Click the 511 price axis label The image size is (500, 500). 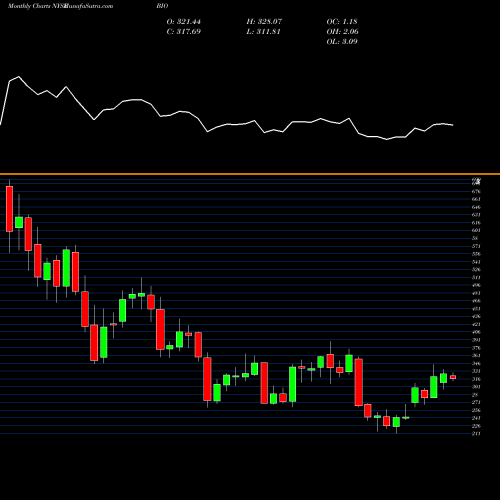[476, 277]
